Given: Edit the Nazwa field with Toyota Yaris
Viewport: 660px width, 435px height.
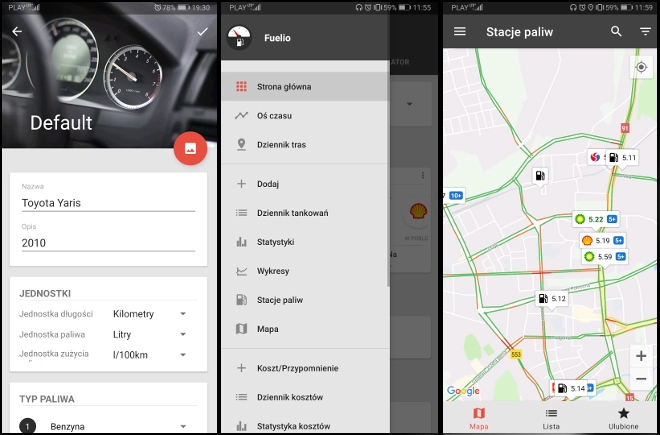Looking at the screenshot, I should tap(108, 203).
